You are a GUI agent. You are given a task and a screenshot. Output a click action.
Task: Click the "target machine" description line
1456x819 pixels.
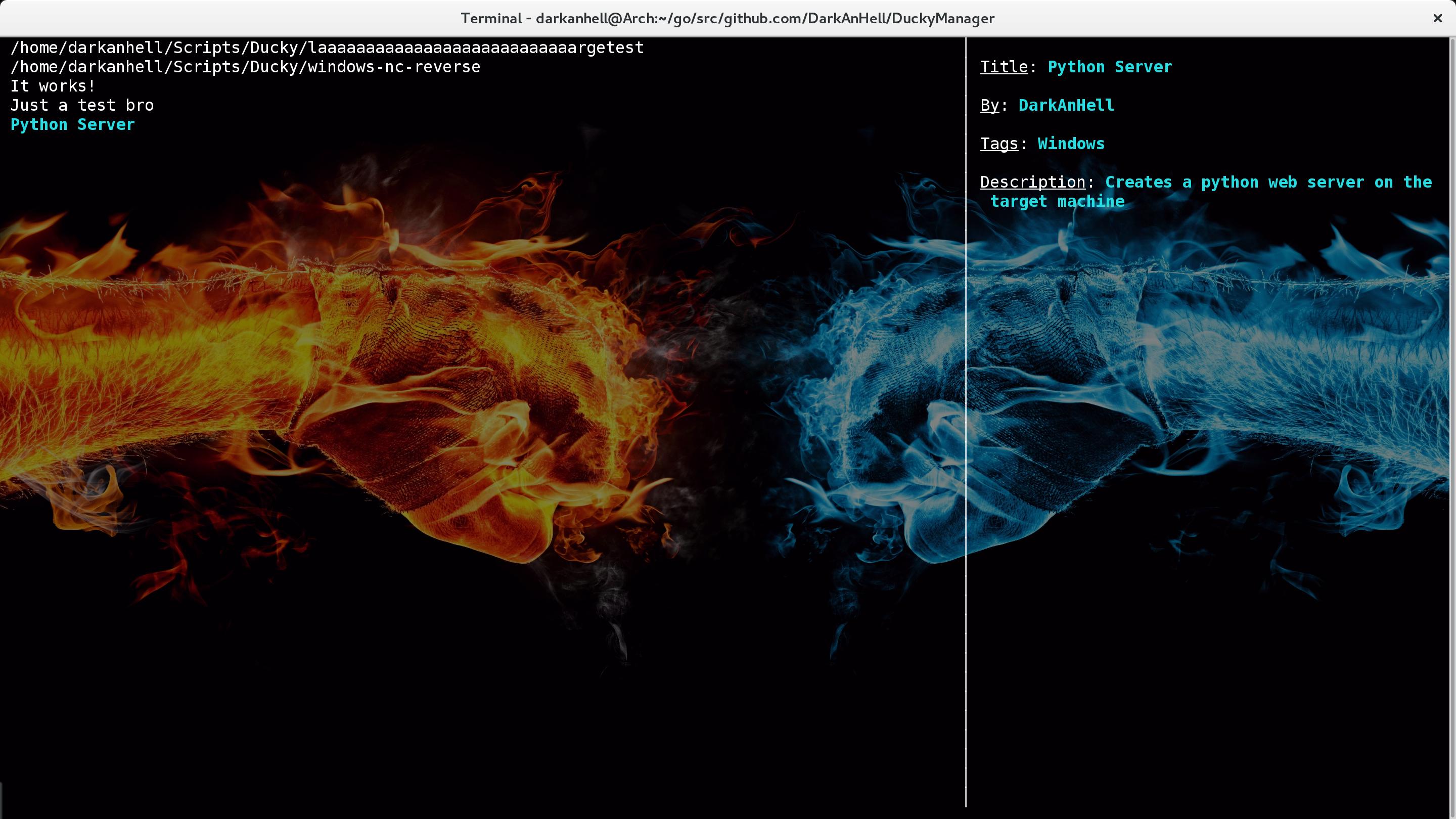pos(1057,201)
